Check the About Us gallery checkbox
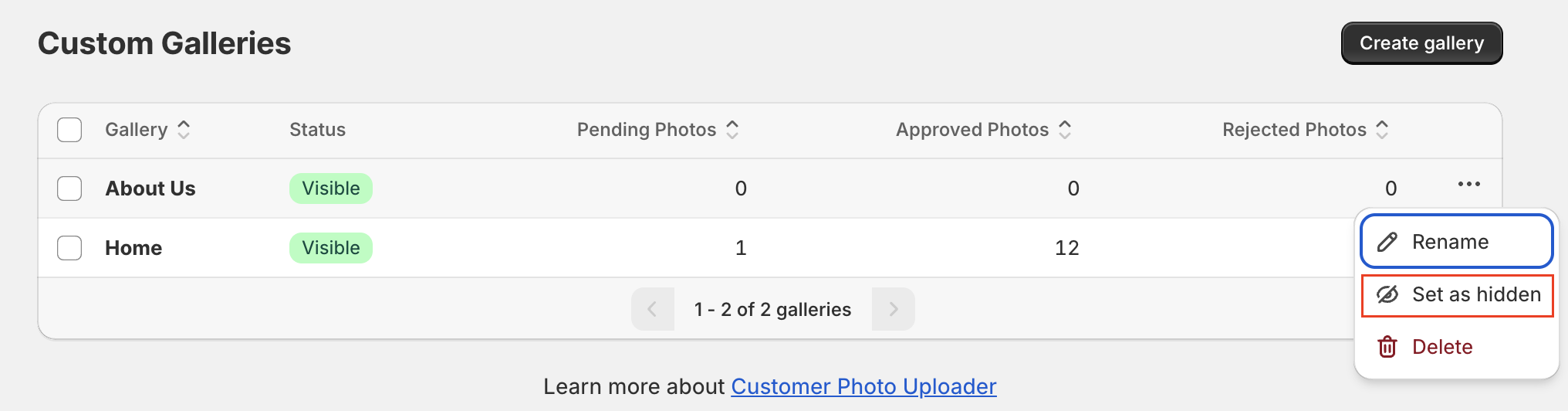This screenshot has width=1568, height=411. pyautogui.click(x=69, y=189)
